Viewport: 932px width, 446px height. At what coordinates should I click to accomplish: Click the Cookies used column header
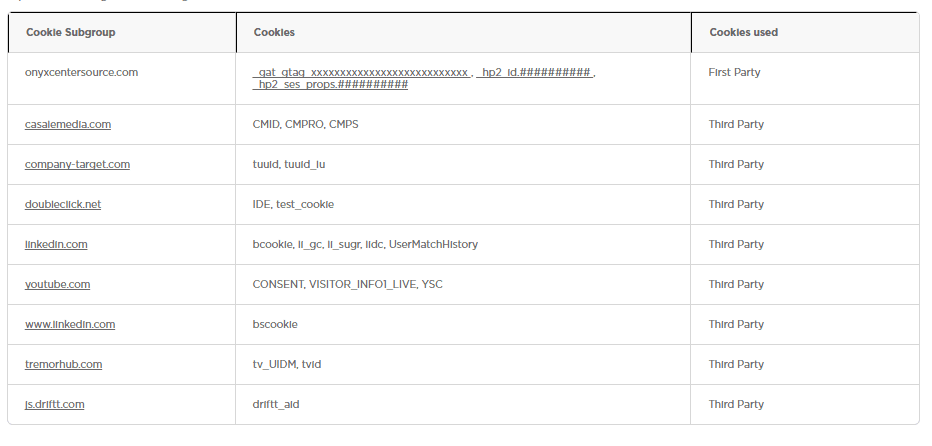[743, 33]
